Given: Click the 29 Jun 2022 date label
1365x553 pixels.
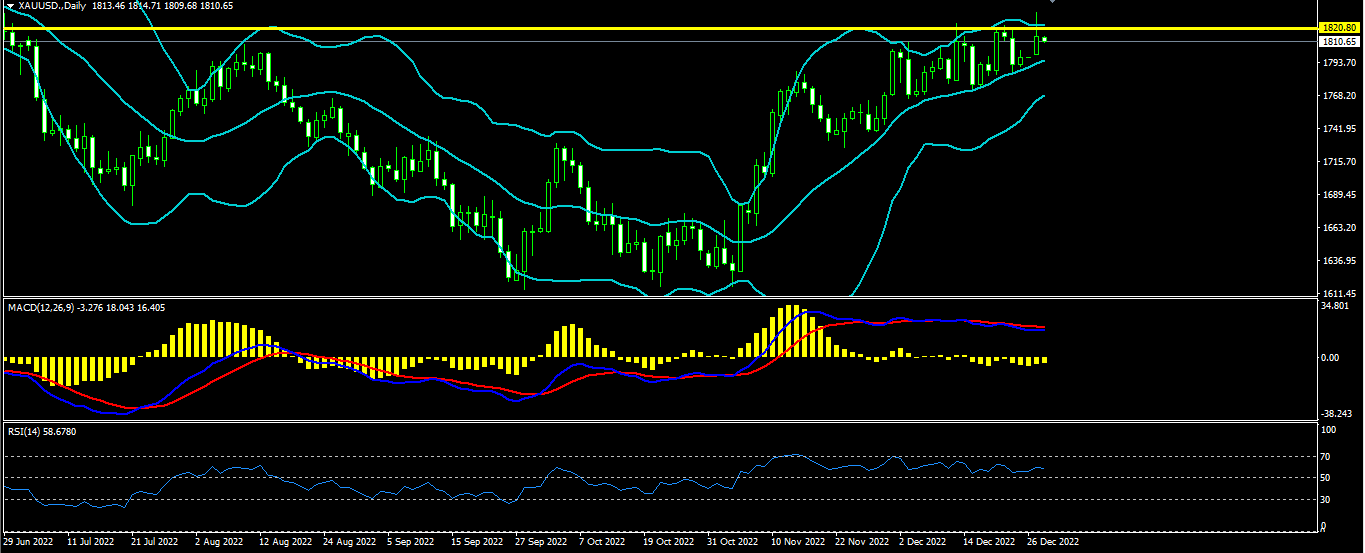Looking at the screenshot, I should [x=30, y=541].
